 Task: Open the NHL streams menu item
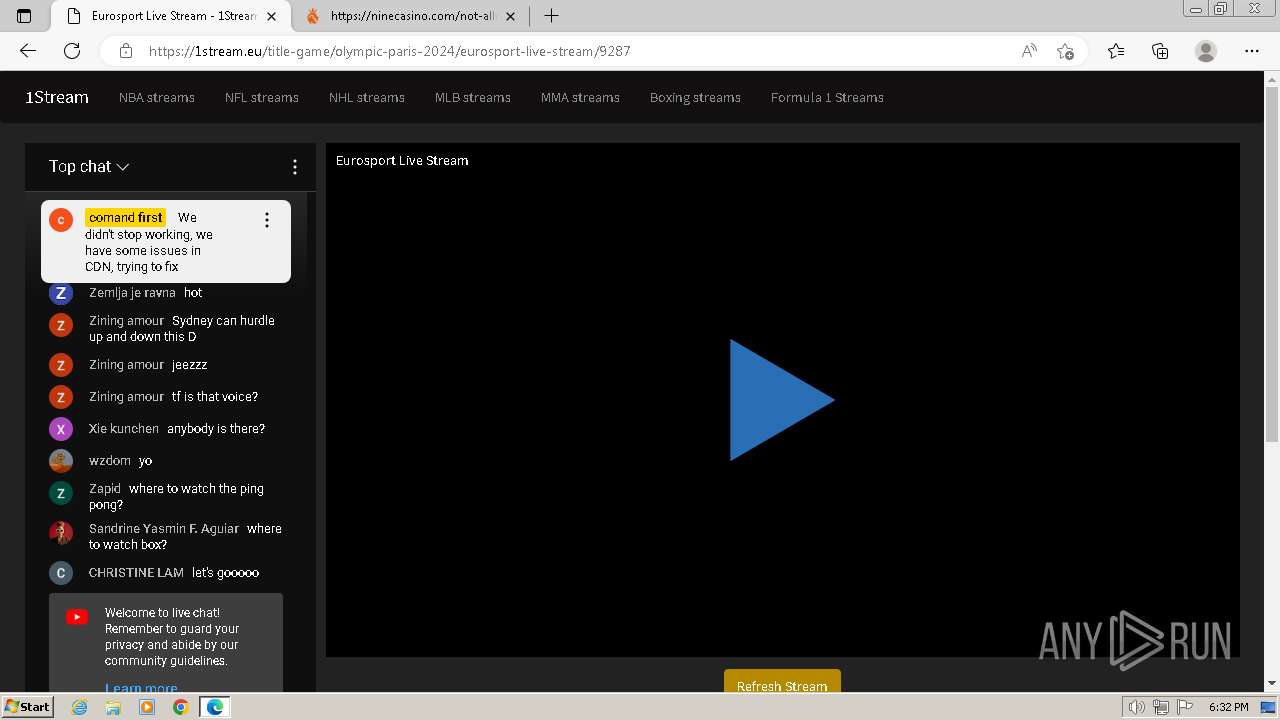click(x=367, y=97)
